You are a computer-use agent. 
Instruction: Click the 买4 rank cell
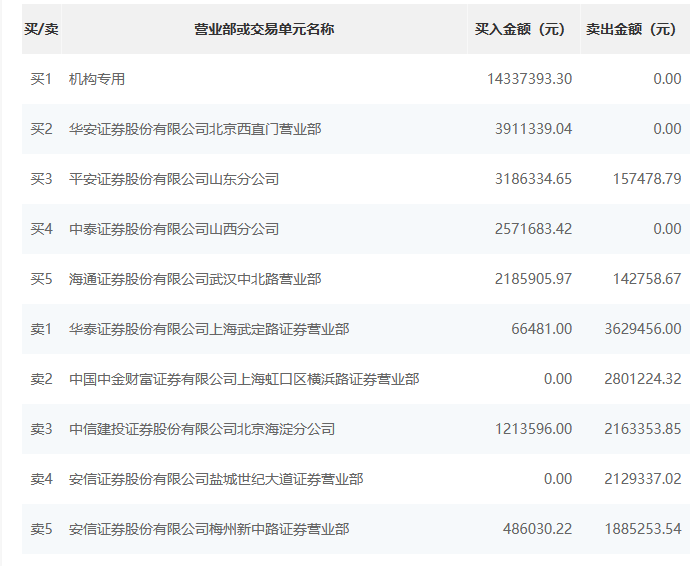pos(41,229)
